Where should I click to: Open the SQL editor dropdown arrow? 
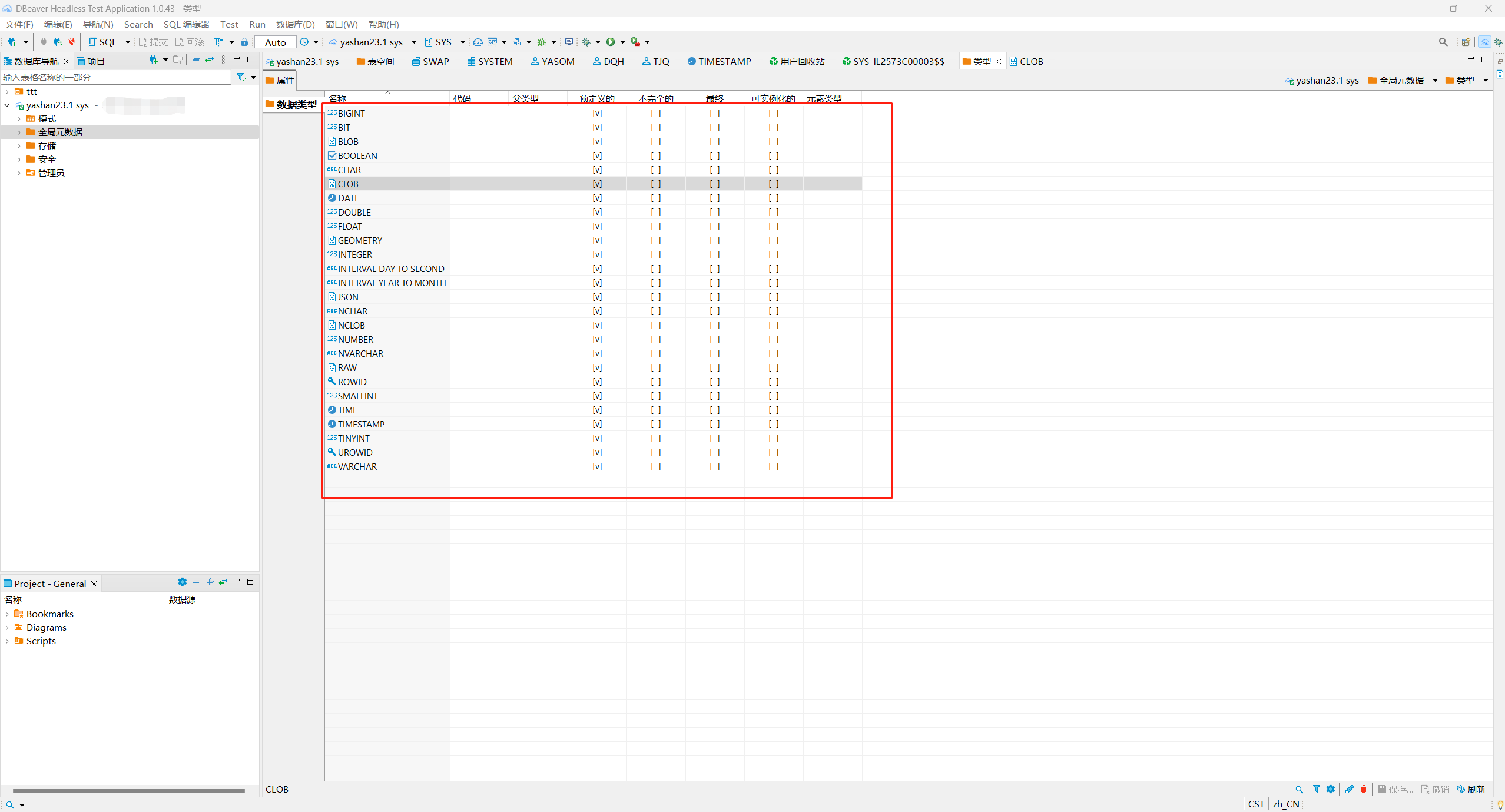pyautogui.click(x=128, y=42)
